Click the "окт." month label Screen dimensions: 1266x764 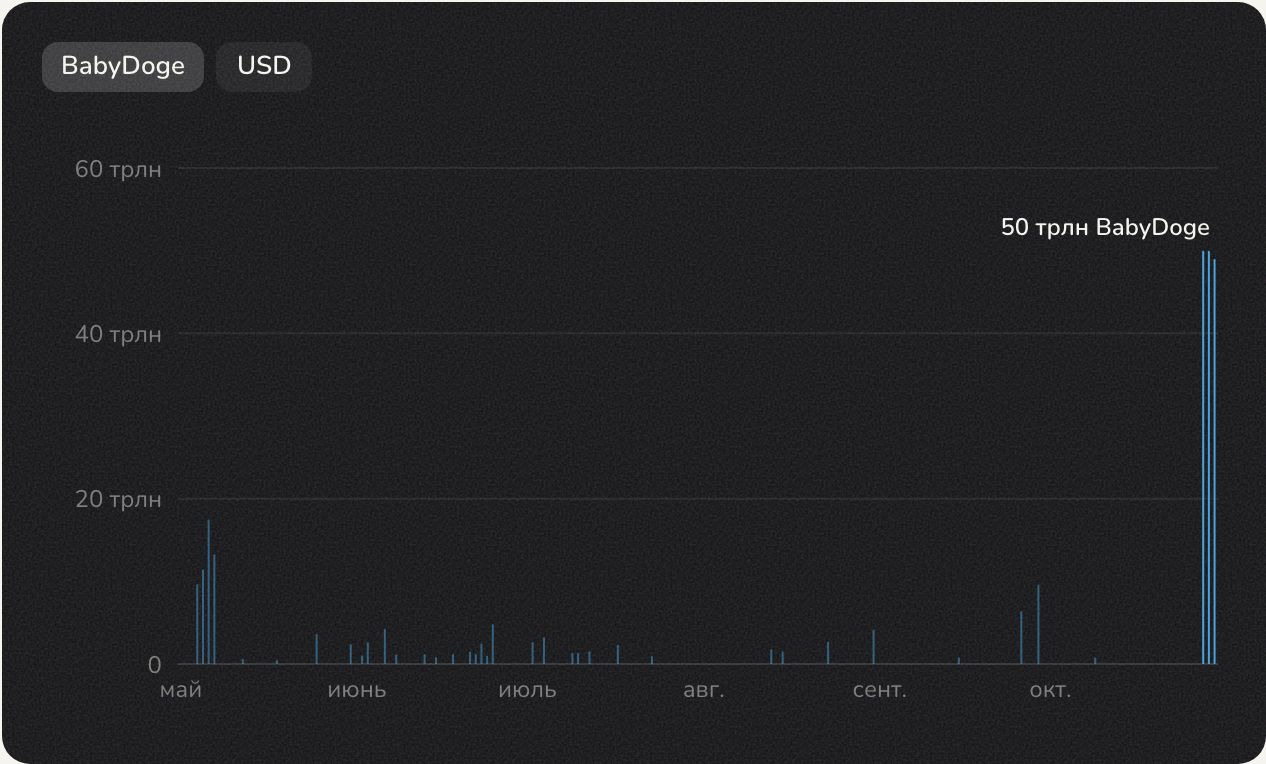pos(1050,691)
